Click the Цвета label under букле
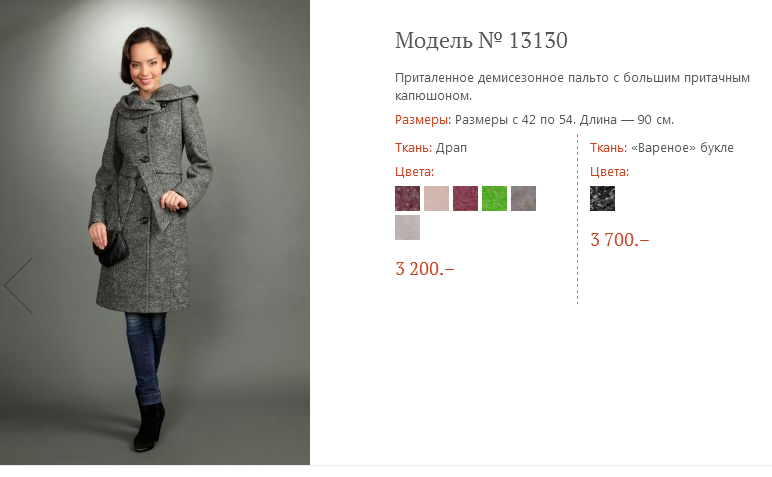 tap(609, 172)
